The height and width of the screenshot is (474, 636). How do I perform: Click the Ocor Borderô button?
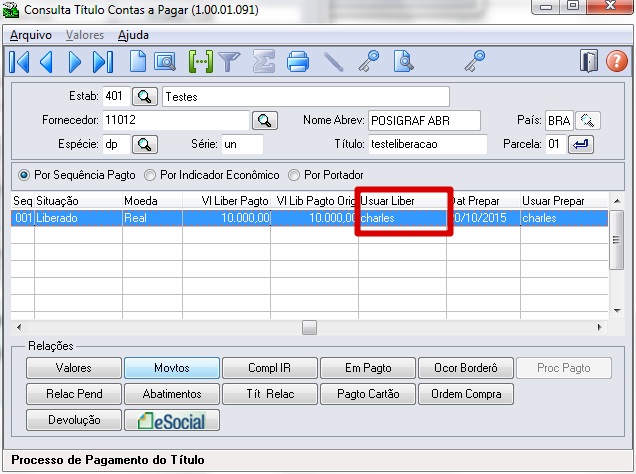pyautogui.click(x=466, y=368)
